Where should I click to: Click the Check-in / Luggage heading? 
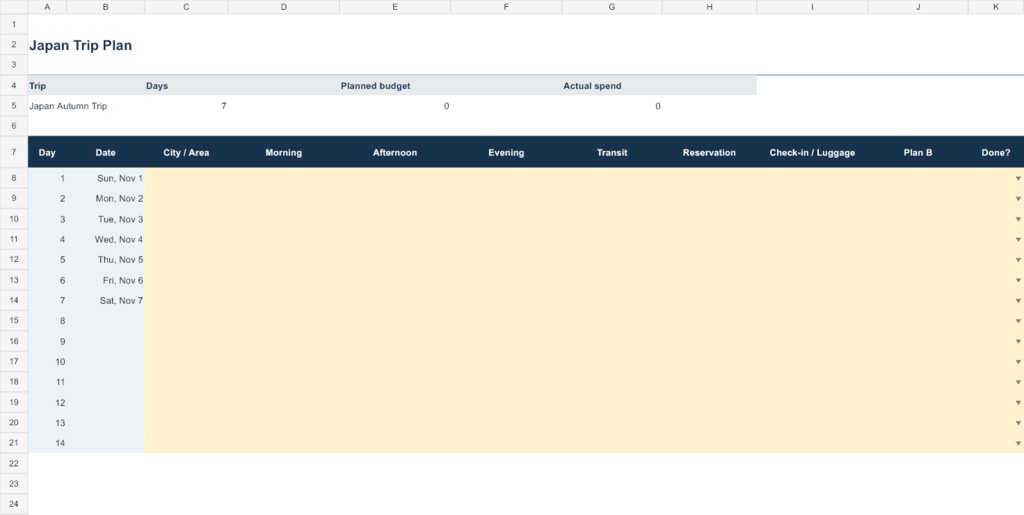click(812, 153)
